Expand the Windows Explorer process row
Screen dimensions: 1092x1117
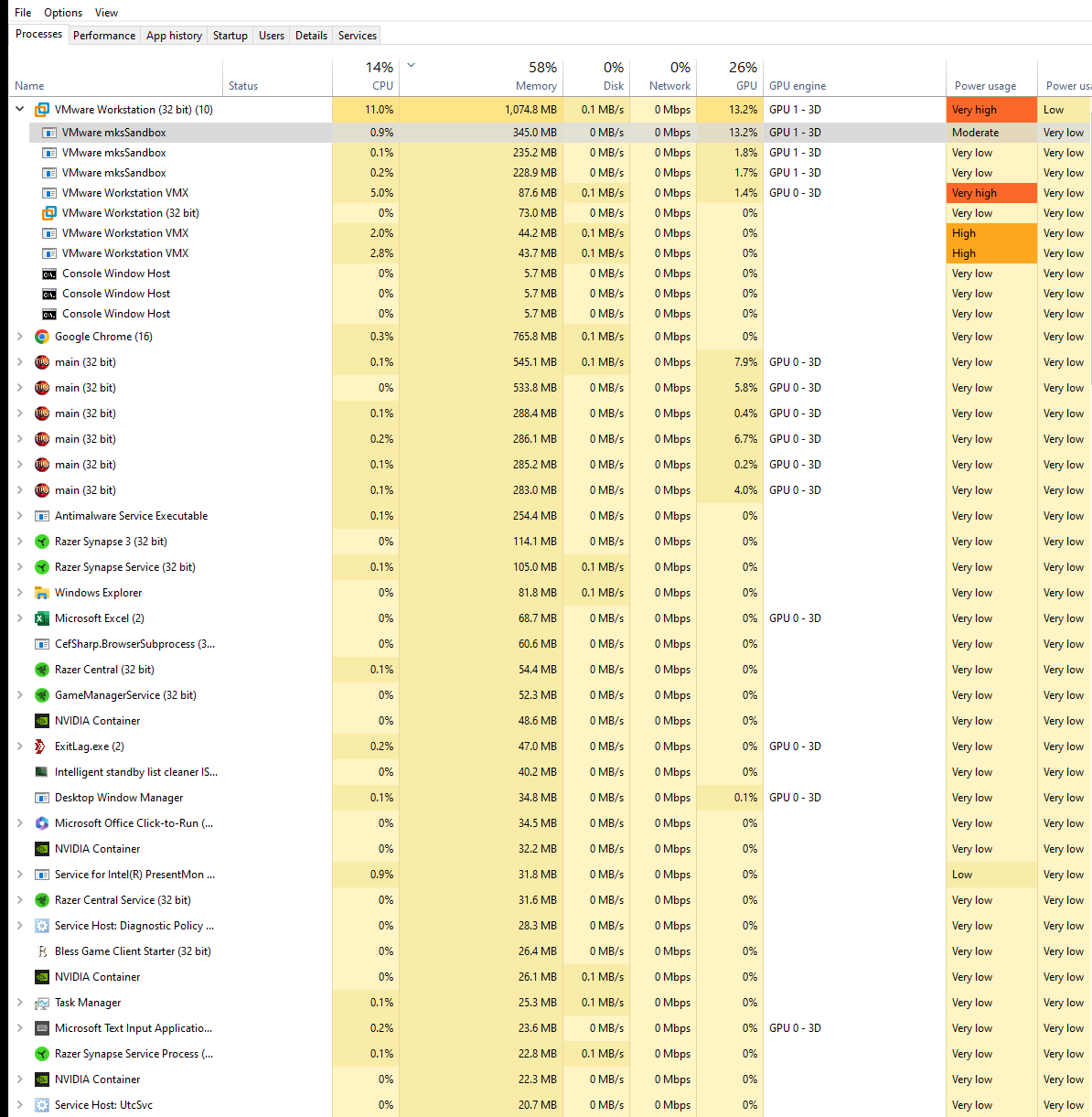[19, 593]
